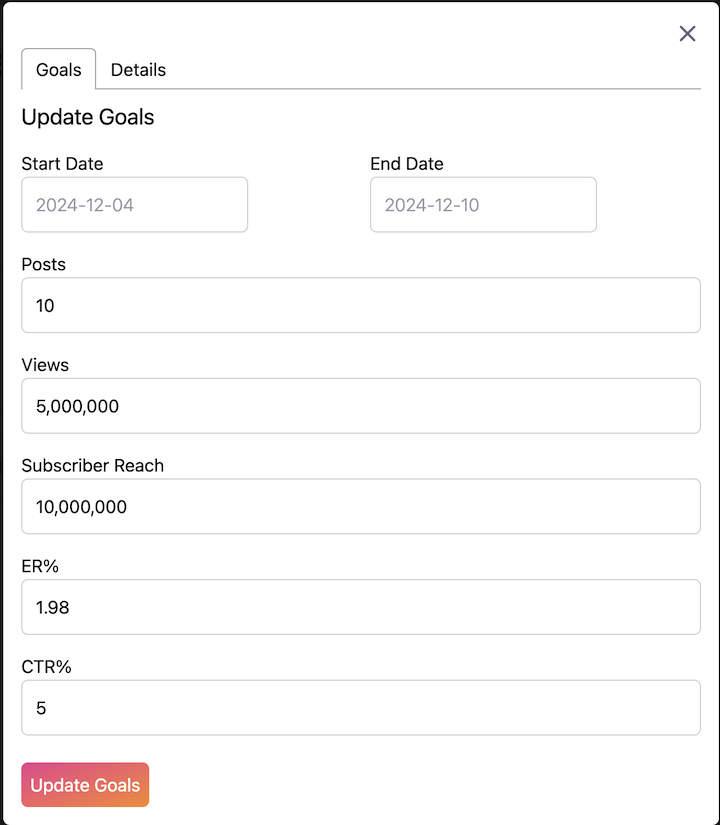This screenshot has width=720, height=825.
Task: Dismiss the dialog with the X icon
Action: [x=687, y=33]
